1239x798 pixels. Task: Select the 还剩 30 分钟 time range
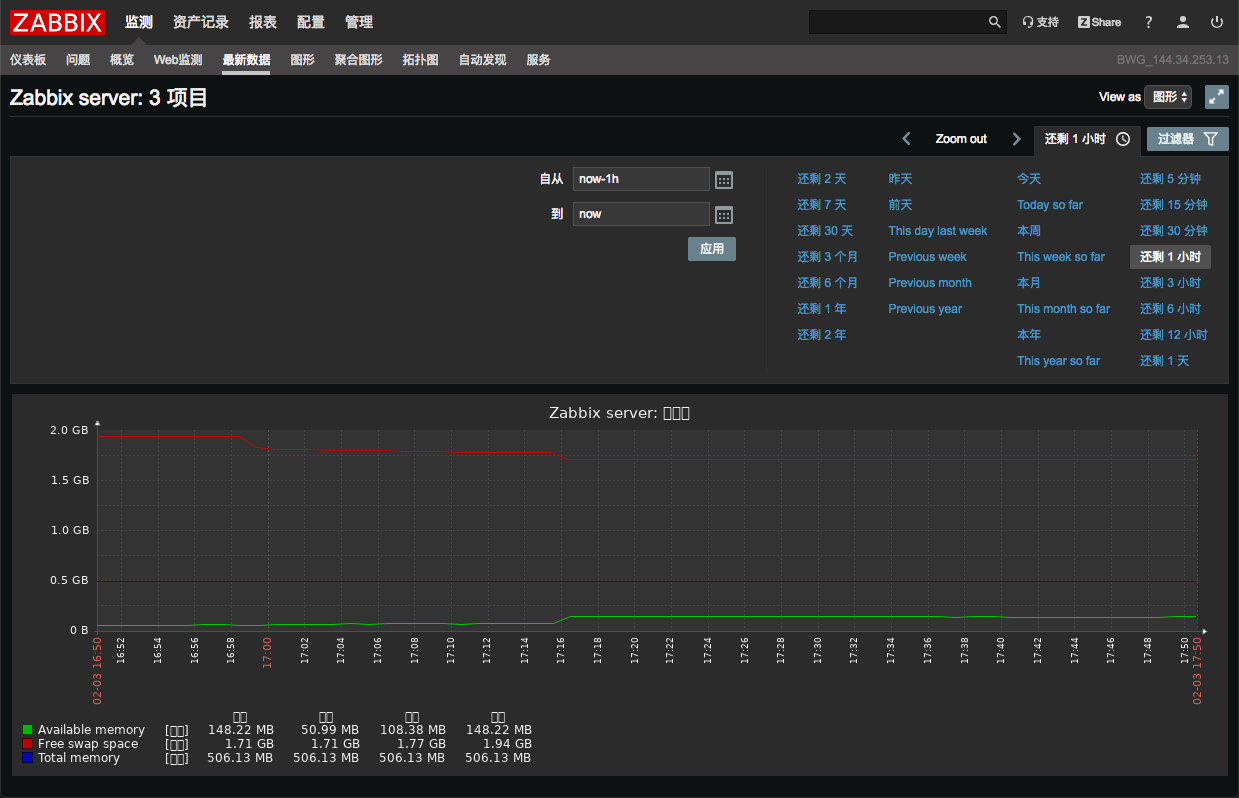point(1173,231)
